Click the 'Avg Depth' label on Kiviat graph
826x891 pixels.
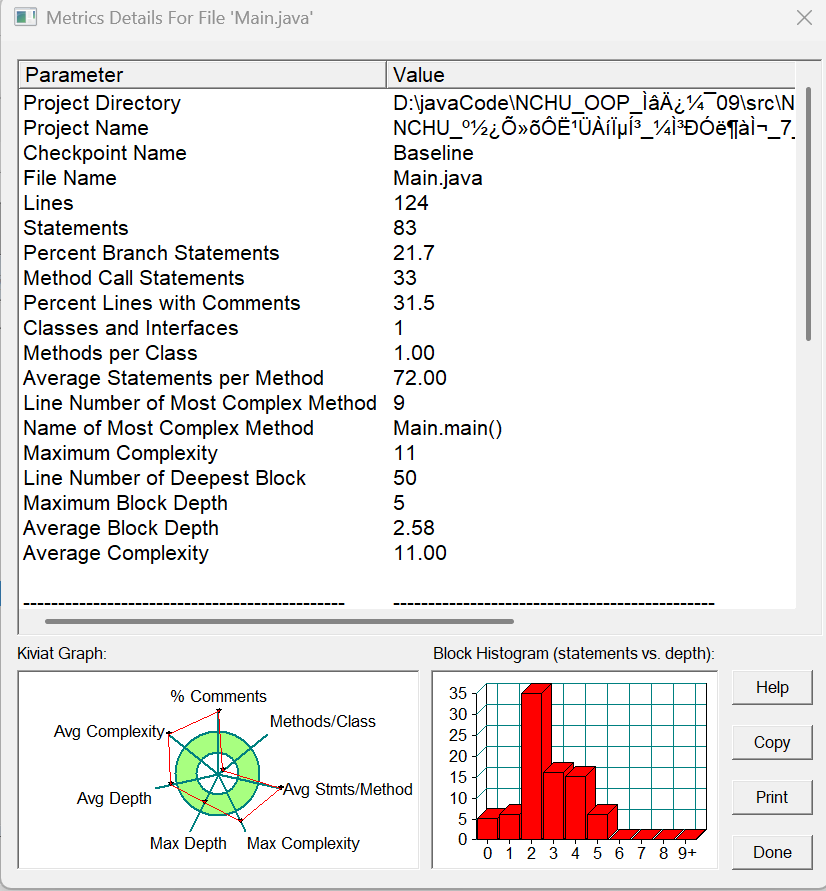(114, 798)
